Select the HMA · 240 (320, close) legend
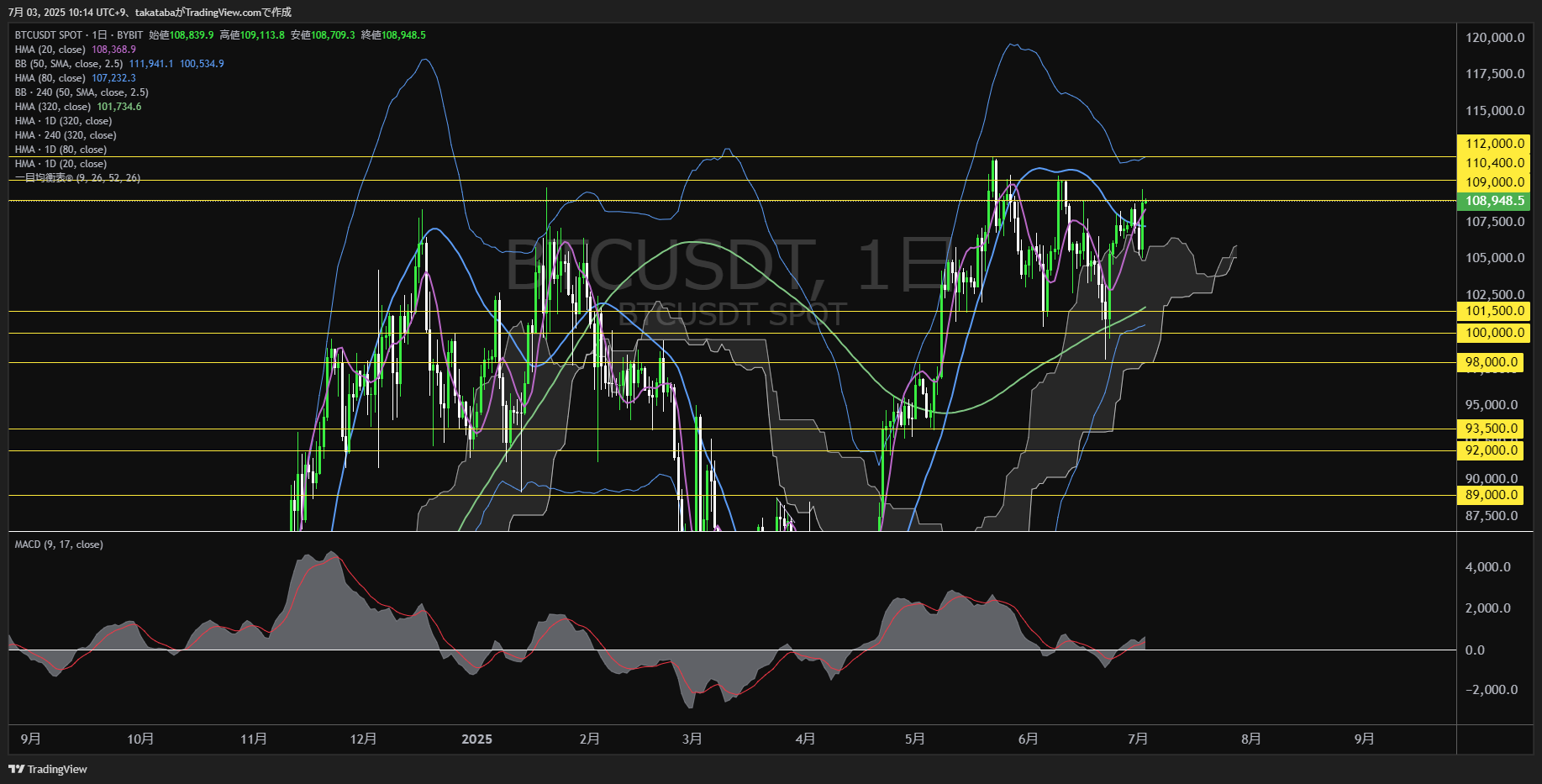 (66, 135)
